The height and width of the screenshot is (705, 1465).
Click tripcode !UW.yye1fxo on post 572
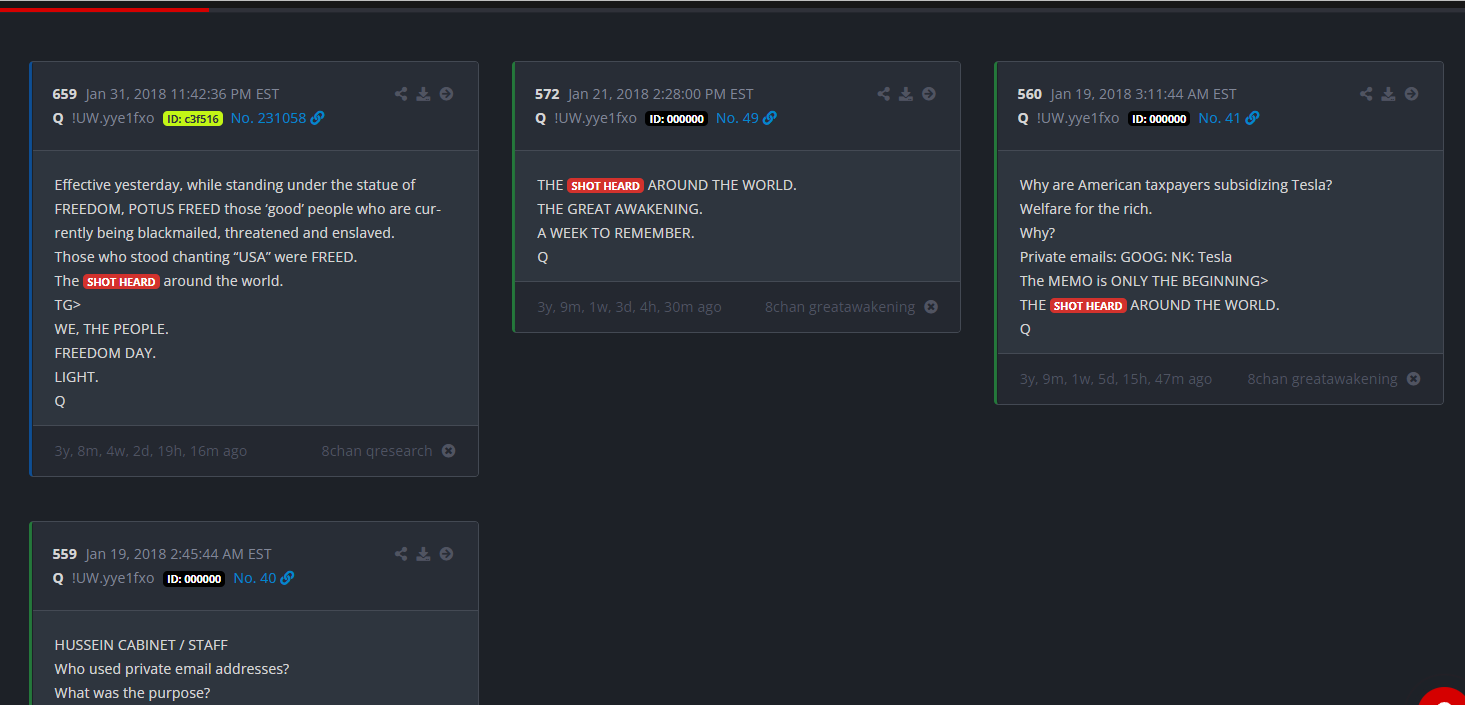[595, 118]
